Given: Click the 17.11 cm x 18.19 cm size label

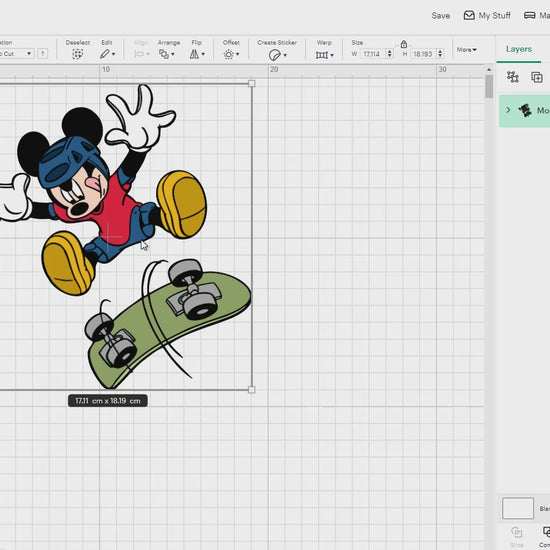Looking at the screenshot, I should coord(108,401).
